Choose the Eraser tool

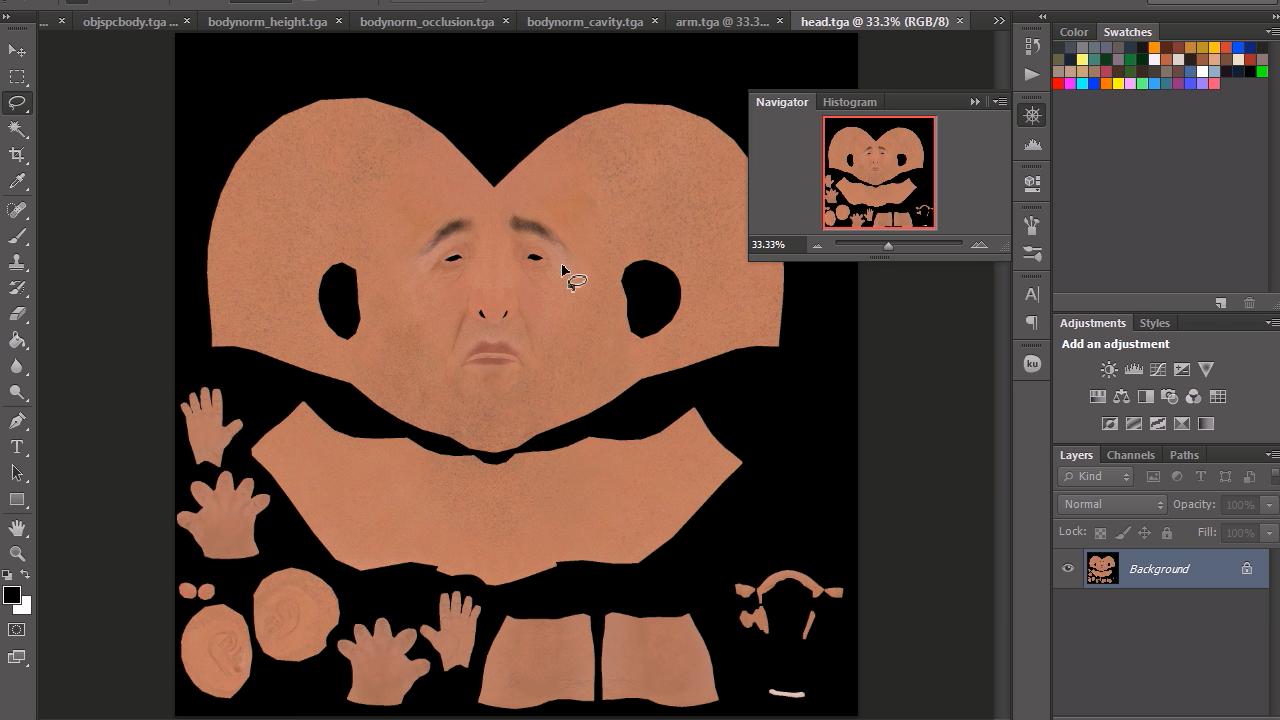click(17, 314)
